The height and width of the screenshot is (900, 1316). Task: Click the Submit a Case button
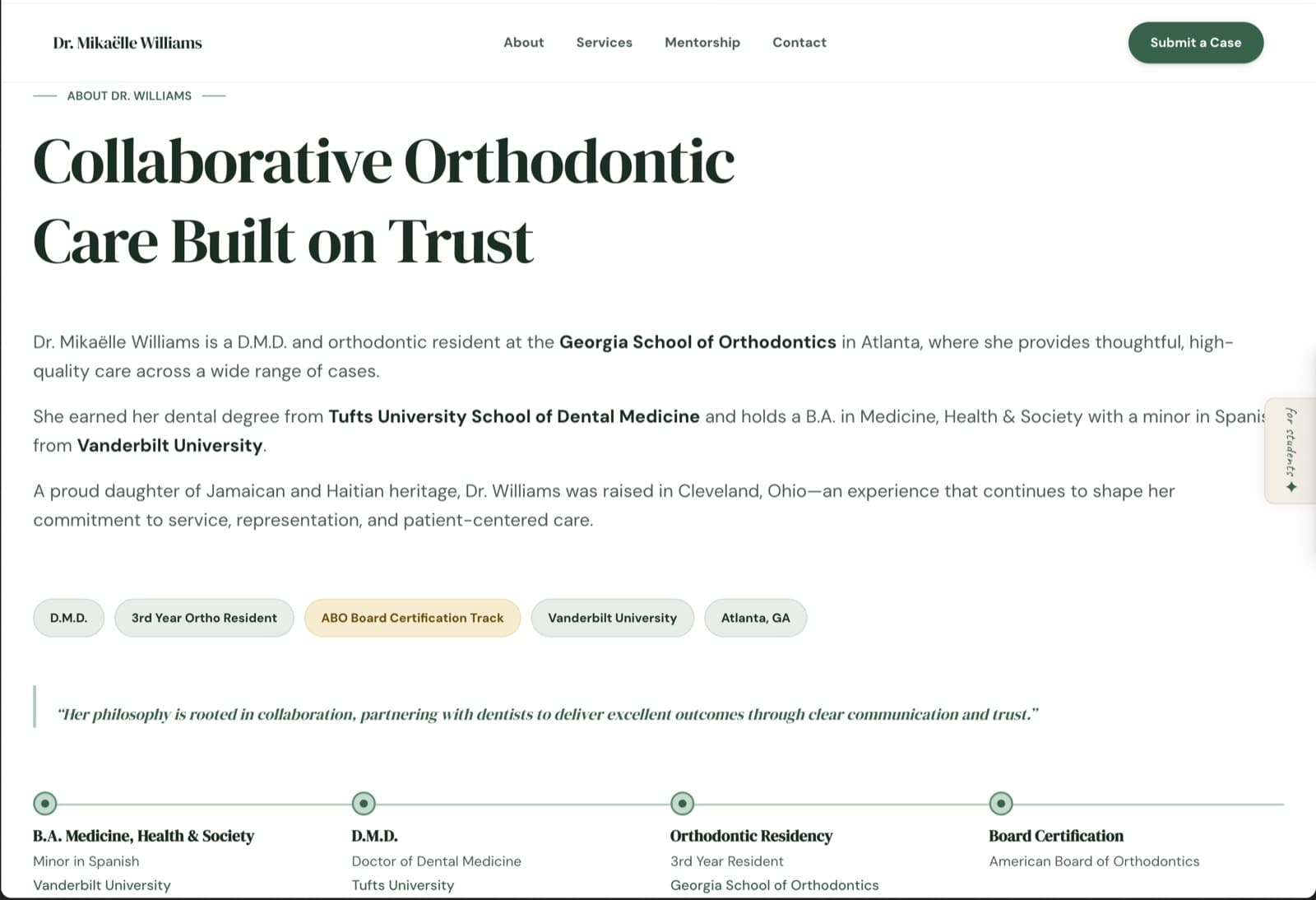coord(1196,43)
